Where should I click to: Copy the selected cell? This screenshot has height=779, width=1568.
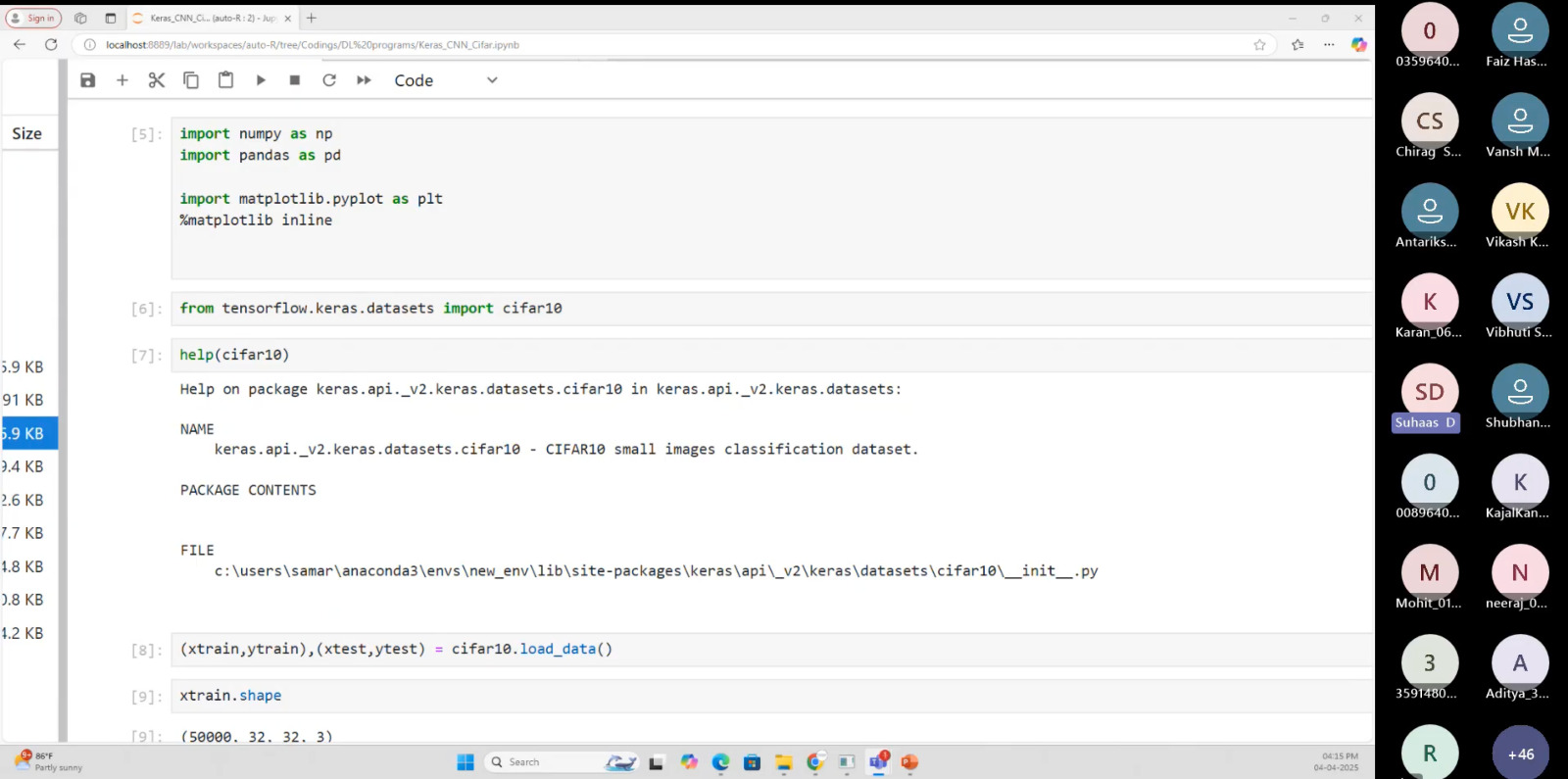[191, 80]
